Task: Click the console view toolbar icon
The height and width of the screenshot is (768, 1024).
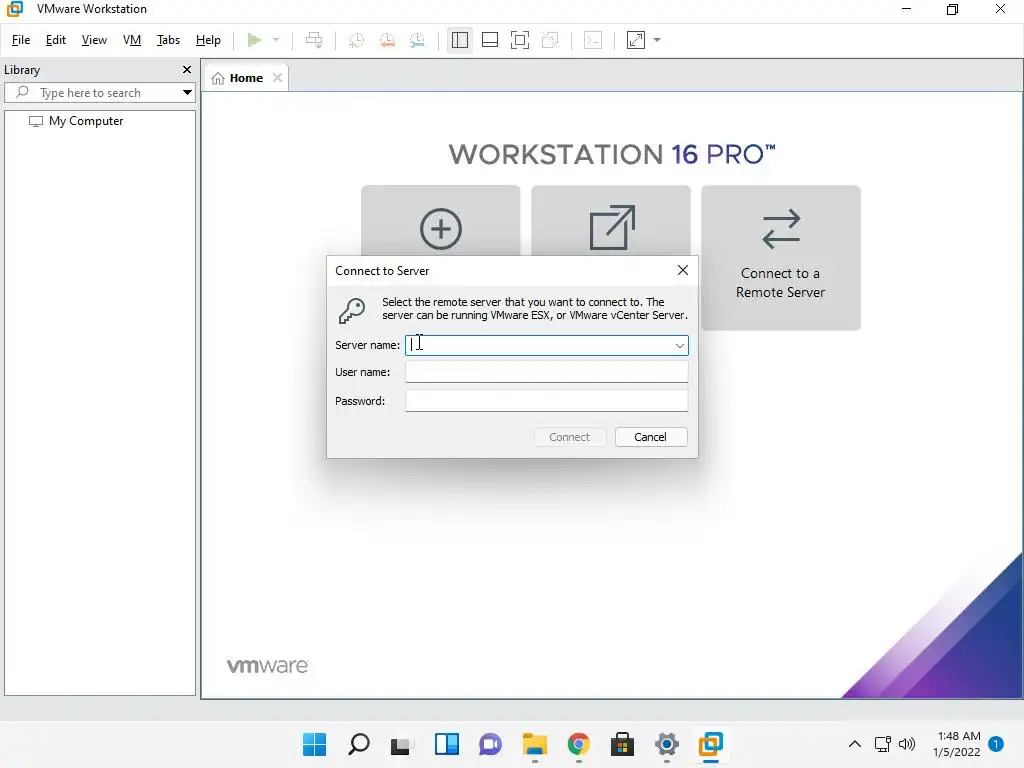Action: [x=593, y=40]
